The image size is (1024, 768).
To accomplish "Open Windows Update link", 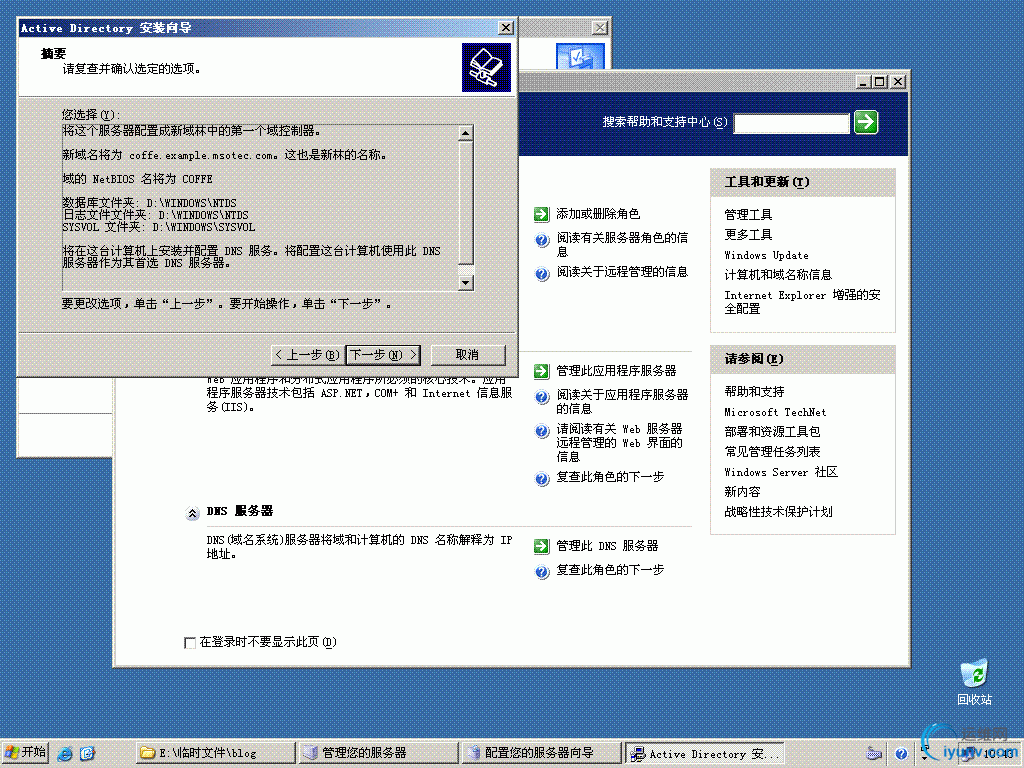I will tap(766, 255).
